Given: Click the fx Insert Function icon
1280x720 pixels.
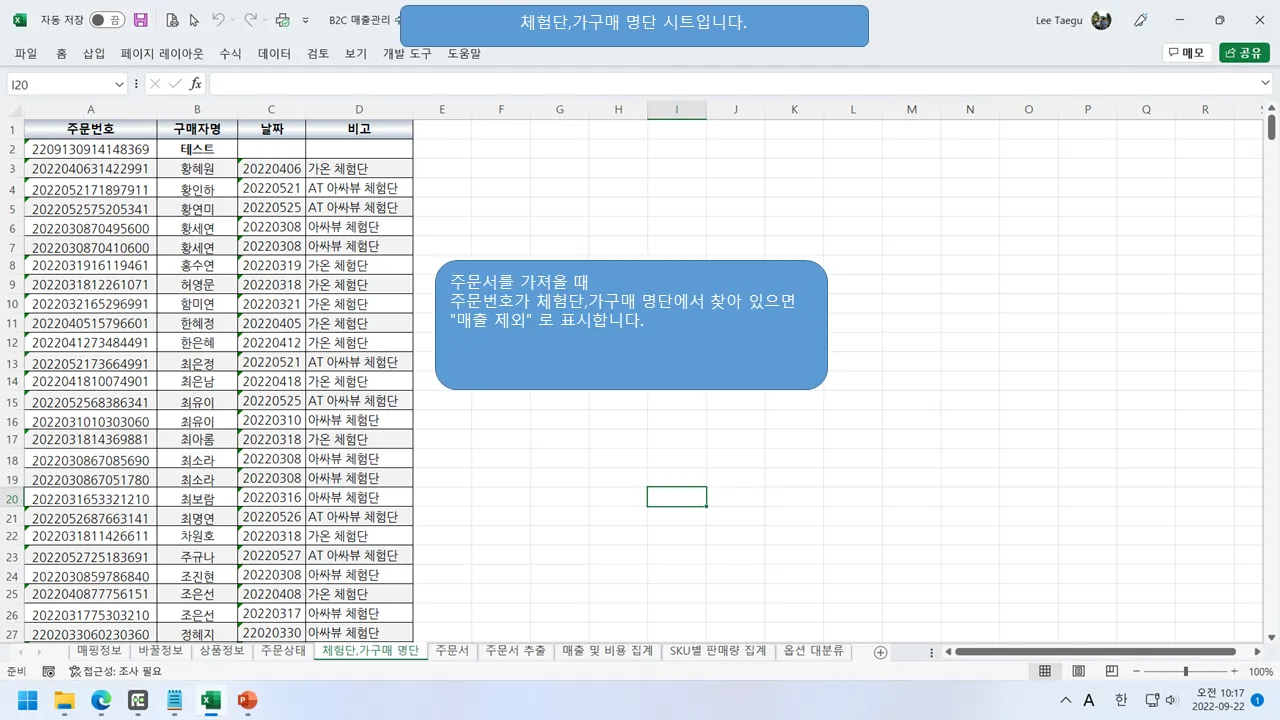Looking at the screenshot, I should pyautogui.click(x=196, y=84).
